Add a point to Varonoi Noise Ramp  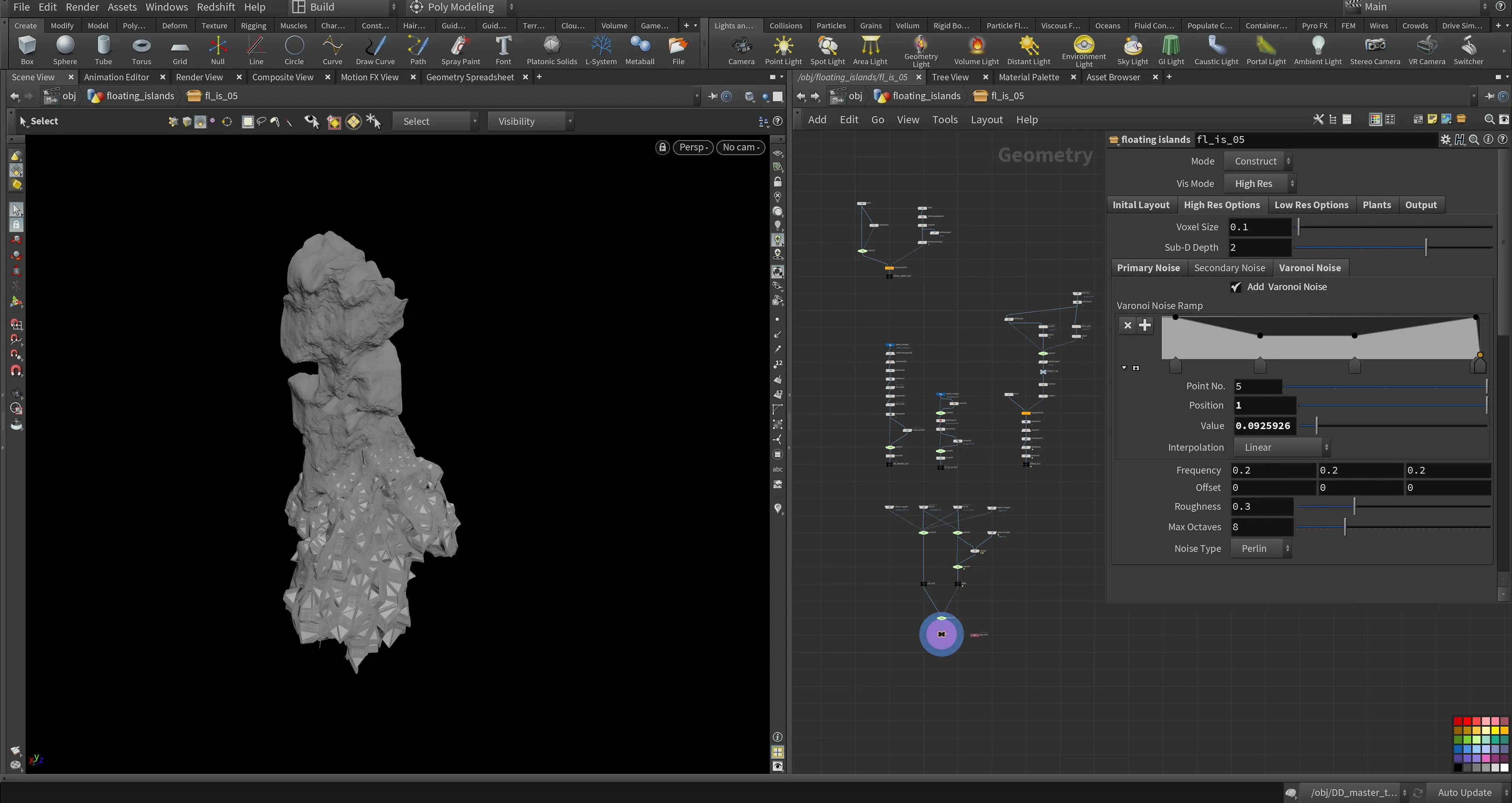(x=1145, y=325)
